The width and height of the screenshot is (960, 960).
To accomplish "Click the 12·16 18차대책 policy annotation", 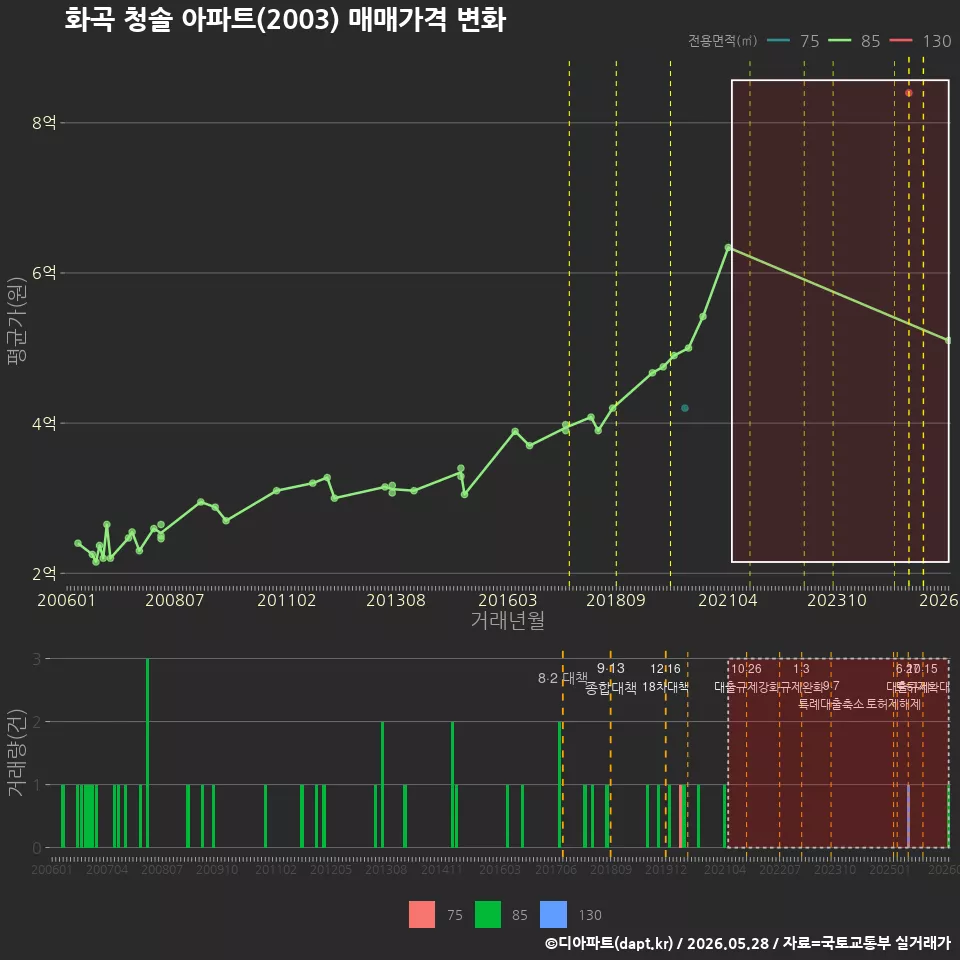I will point(666,678).
